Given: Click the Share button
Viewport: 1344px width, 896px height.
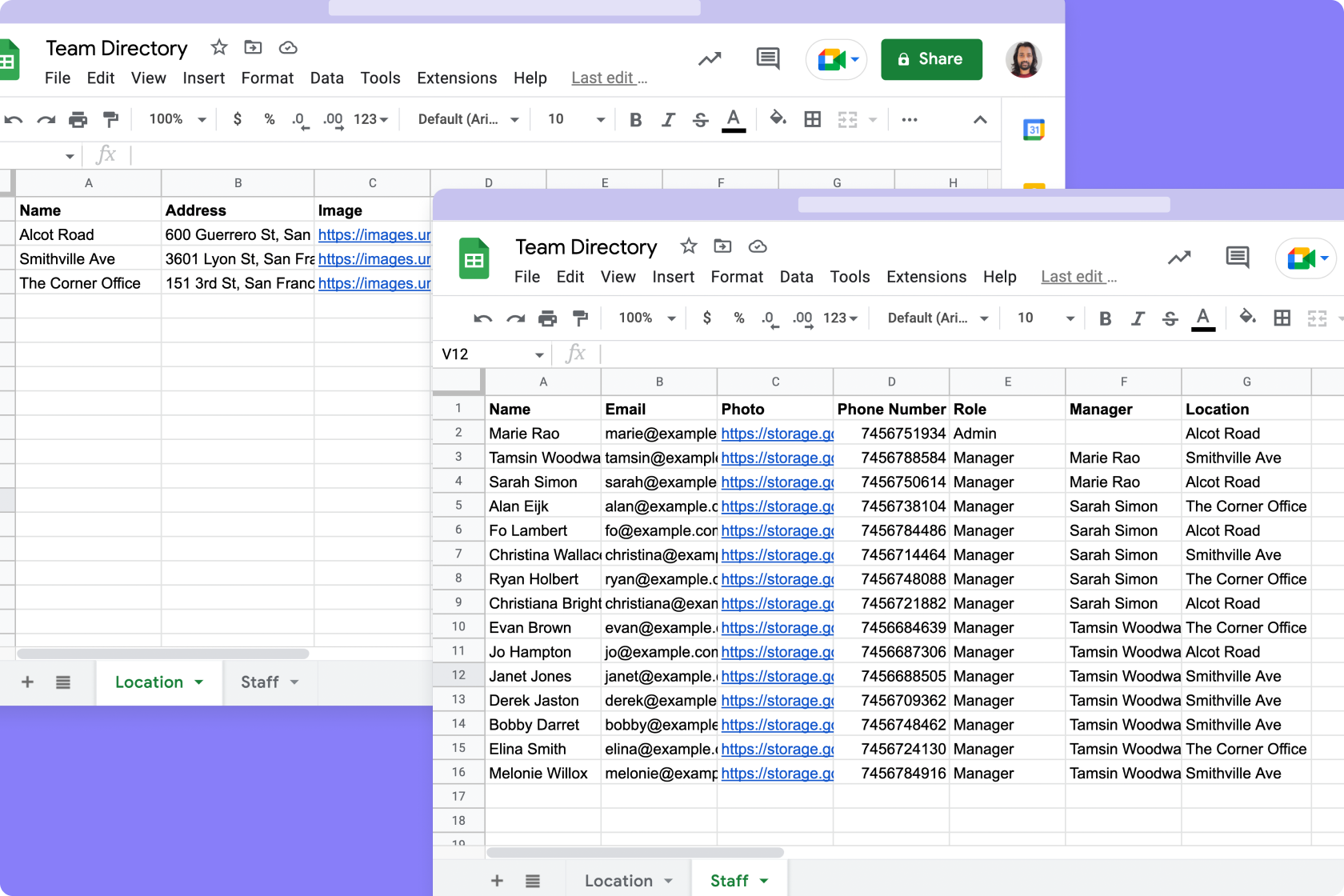Looking at the screenshot, I should (931, 59).
